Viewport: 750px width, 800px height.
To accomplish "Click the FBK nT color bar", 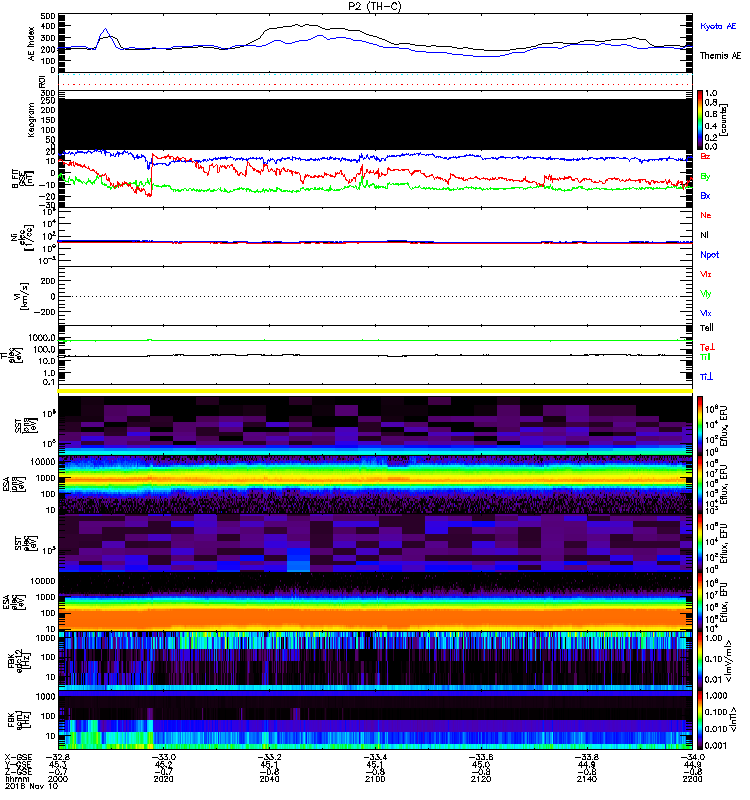I will pyautogui.click(x=700, y=721).
